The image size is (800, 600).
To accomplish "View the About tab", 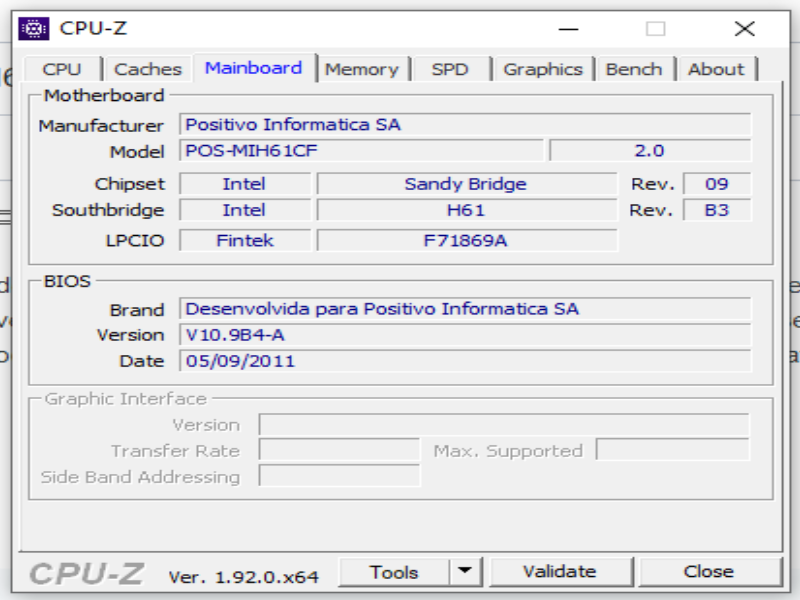I will point(716,69).
